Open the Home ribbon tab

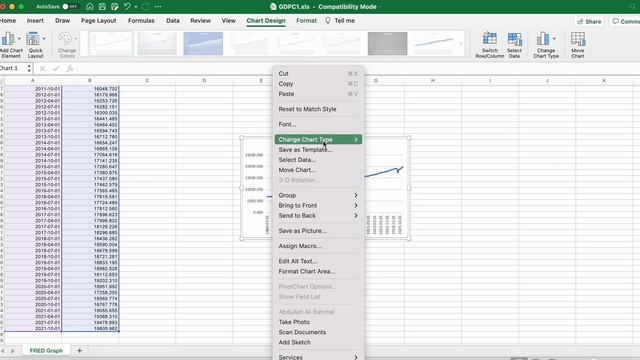[x=8, y=20]
